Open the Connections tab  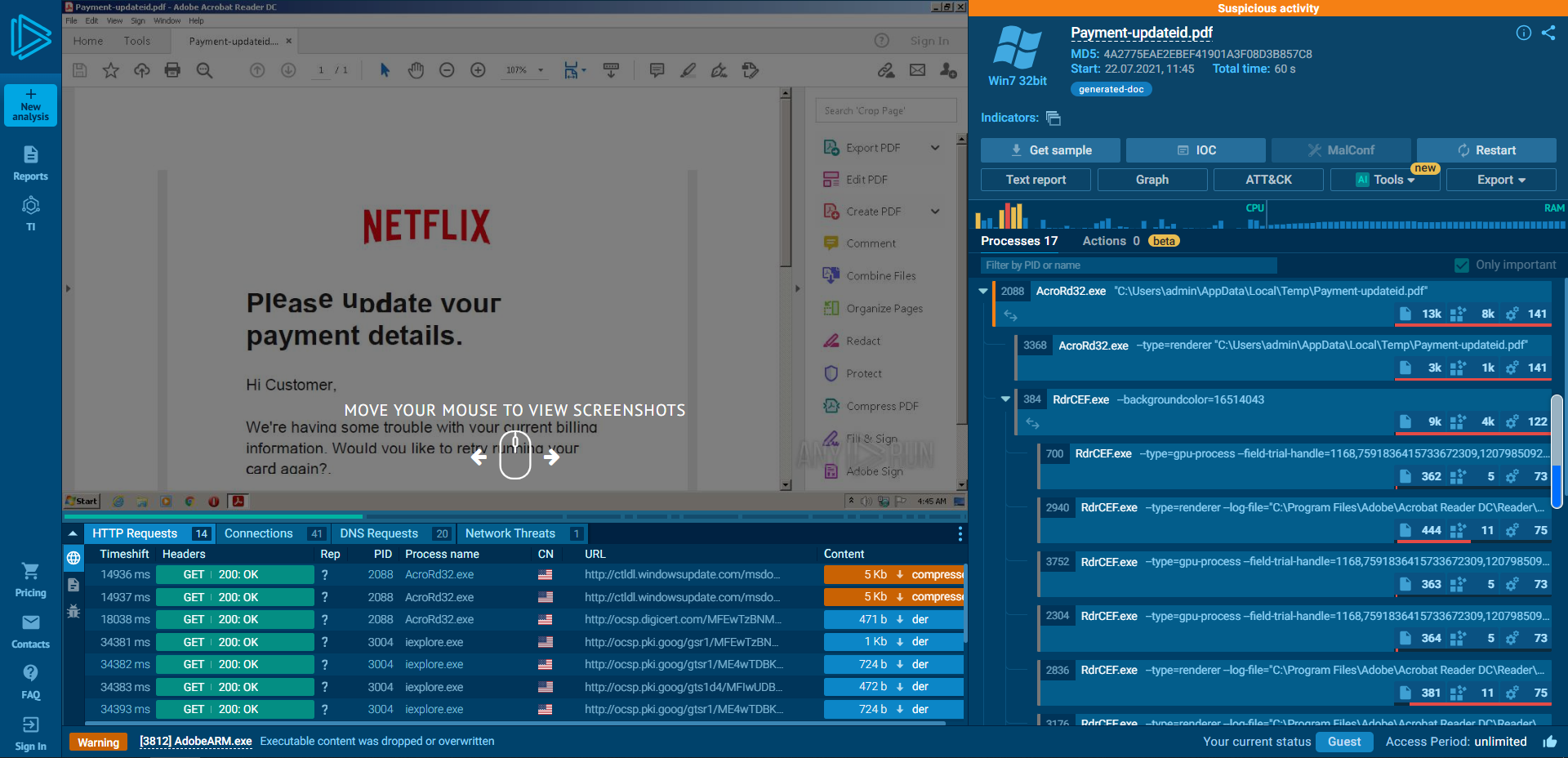(273, 533)
